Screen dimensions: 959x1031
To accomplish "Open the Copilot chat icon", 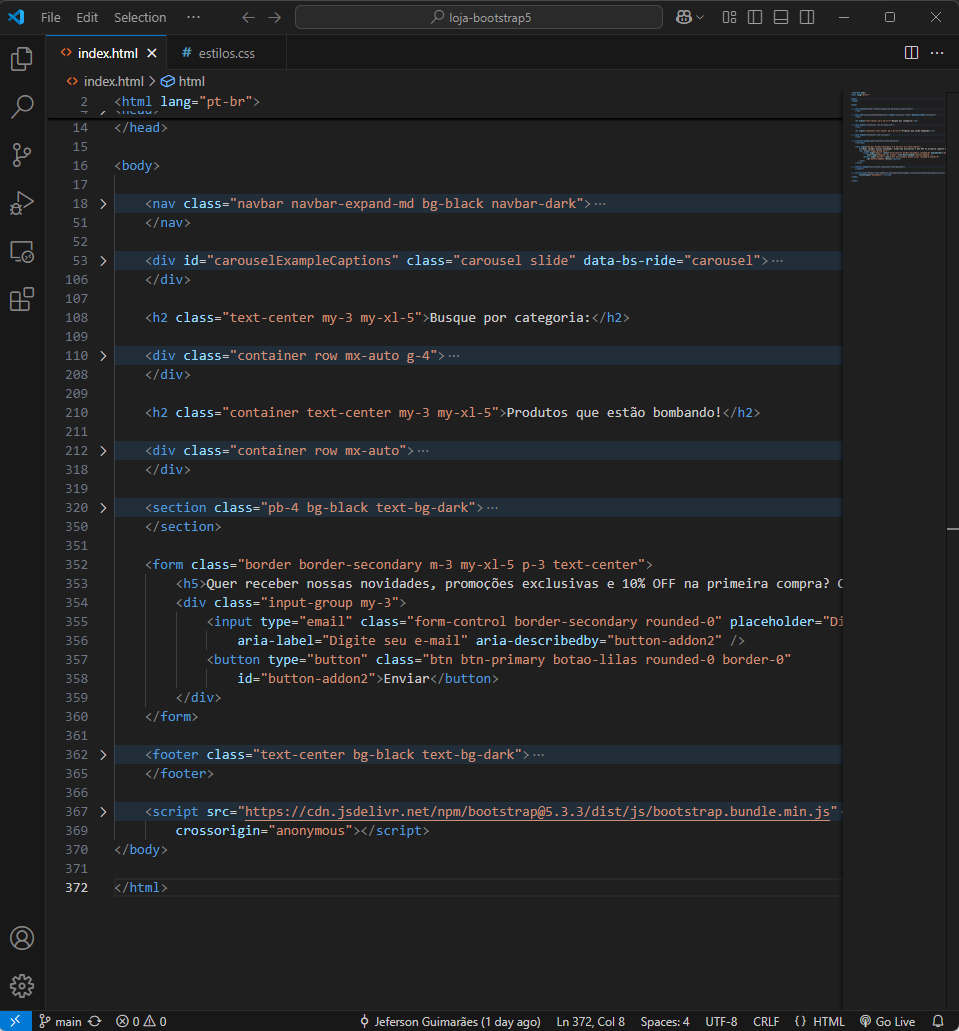I will point(683,18).
